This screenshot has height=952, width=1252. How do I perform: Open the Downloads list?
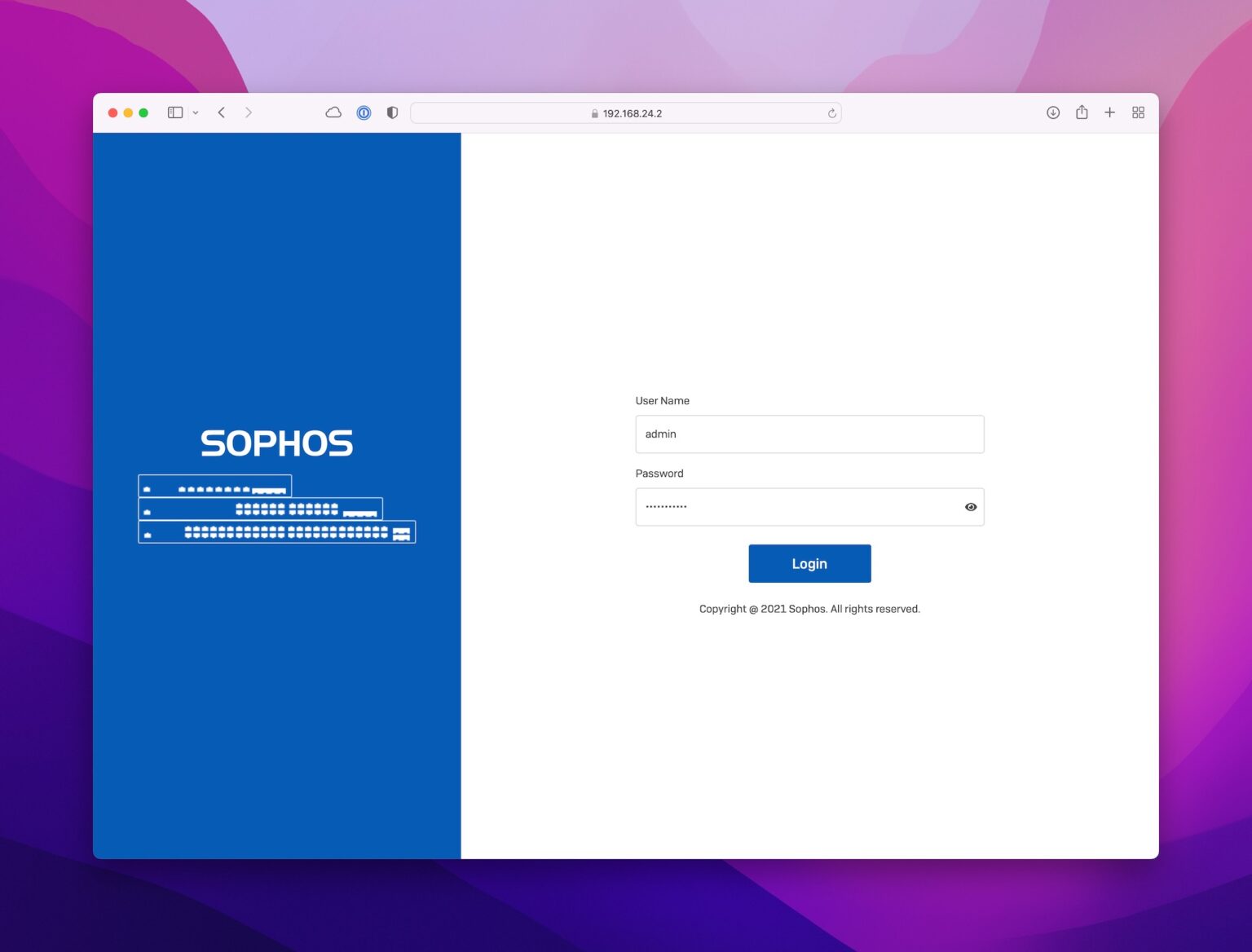[x=1053, y=112]
